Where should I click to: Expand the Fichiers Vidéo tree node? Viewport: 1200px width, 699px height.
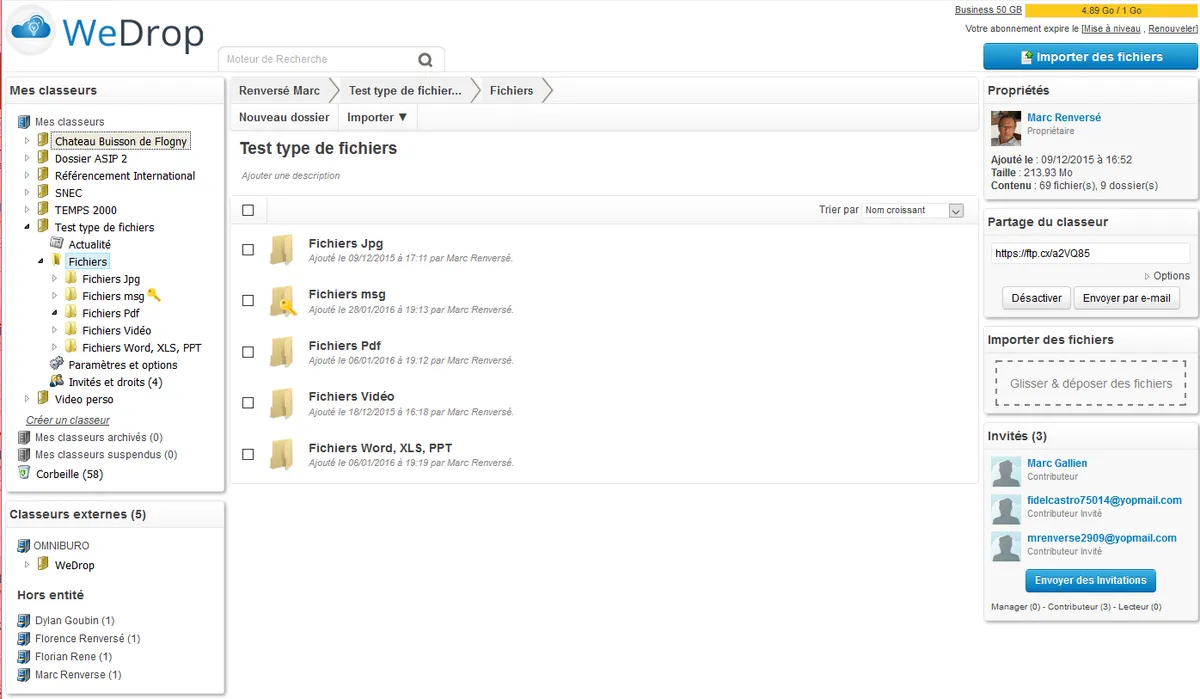56,330
